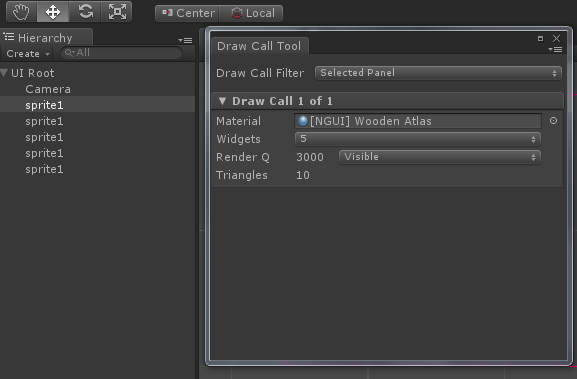Open the Create dropdown in Hierarchy
This screenshot has height=379, width=577.
click(28, 54)
